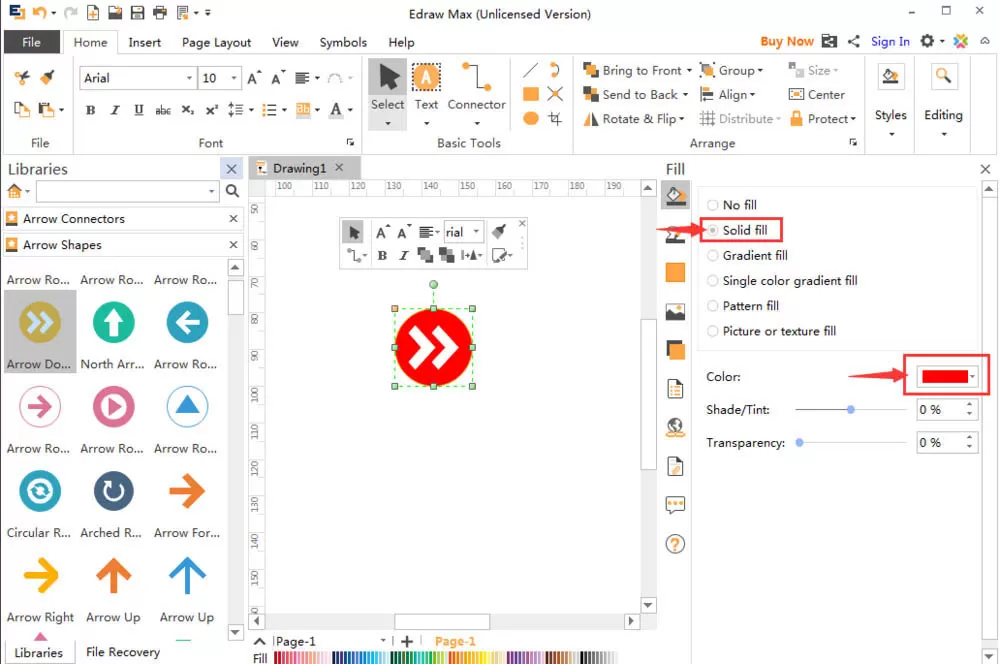
Task: Click format painter in floating toolbar
Action: coord(499,232)
